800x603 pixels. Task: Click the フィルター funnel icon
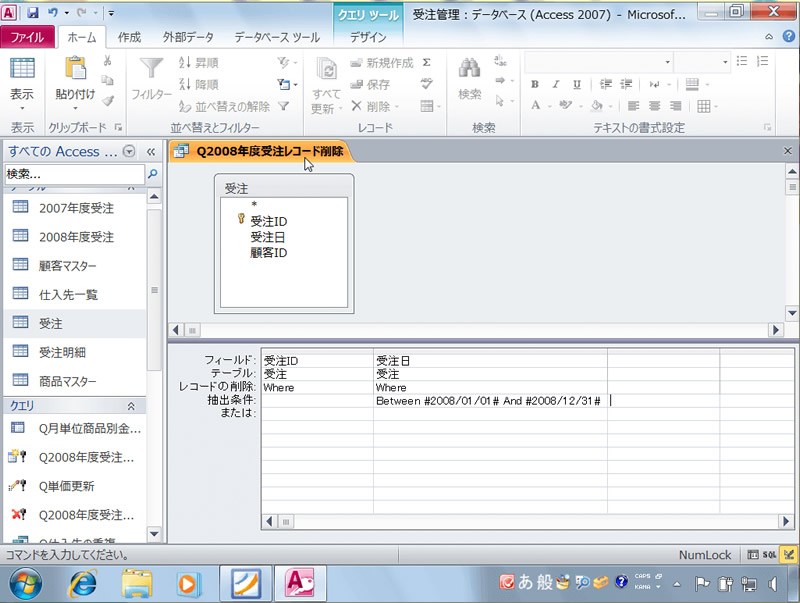point(151,69)
